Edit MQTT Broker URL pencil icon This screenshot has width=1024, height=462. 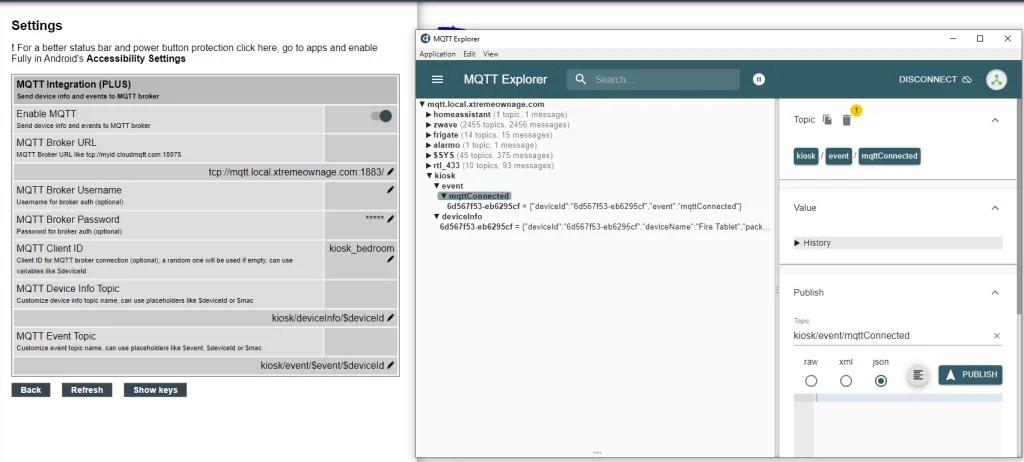pyautogui.click(x=391, y=171)
